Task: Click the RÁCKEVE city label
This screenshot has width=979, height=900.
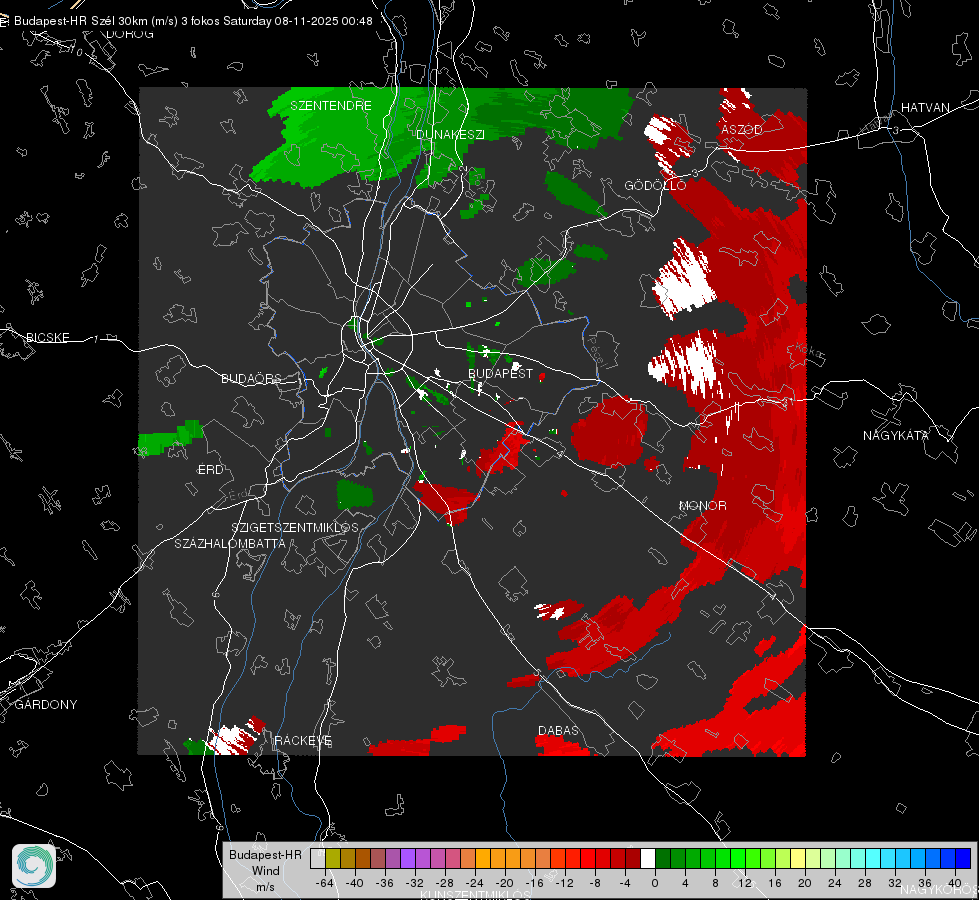Action: (303, 741)
